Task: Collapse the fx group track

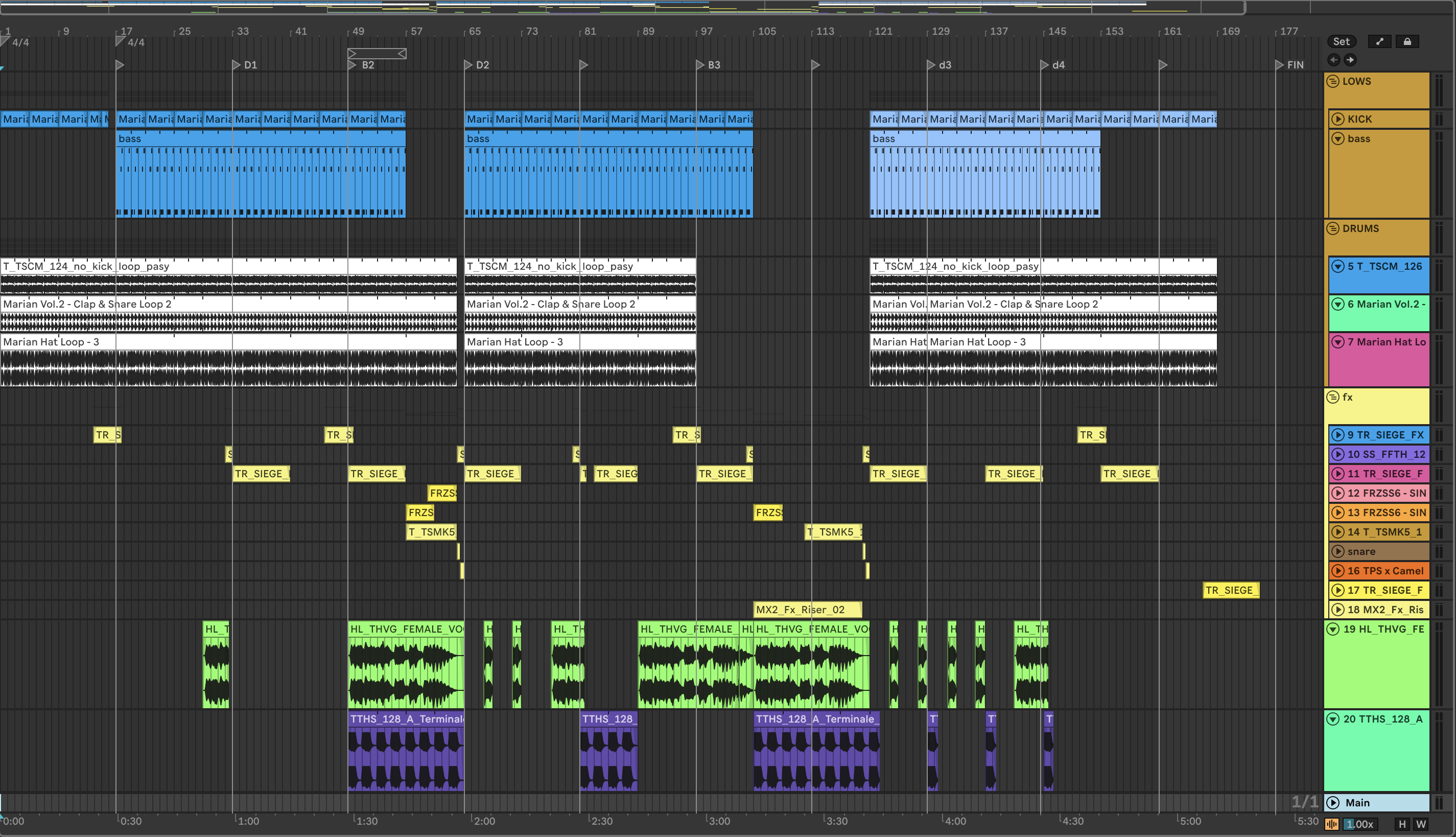Action: pos(1333,397)
